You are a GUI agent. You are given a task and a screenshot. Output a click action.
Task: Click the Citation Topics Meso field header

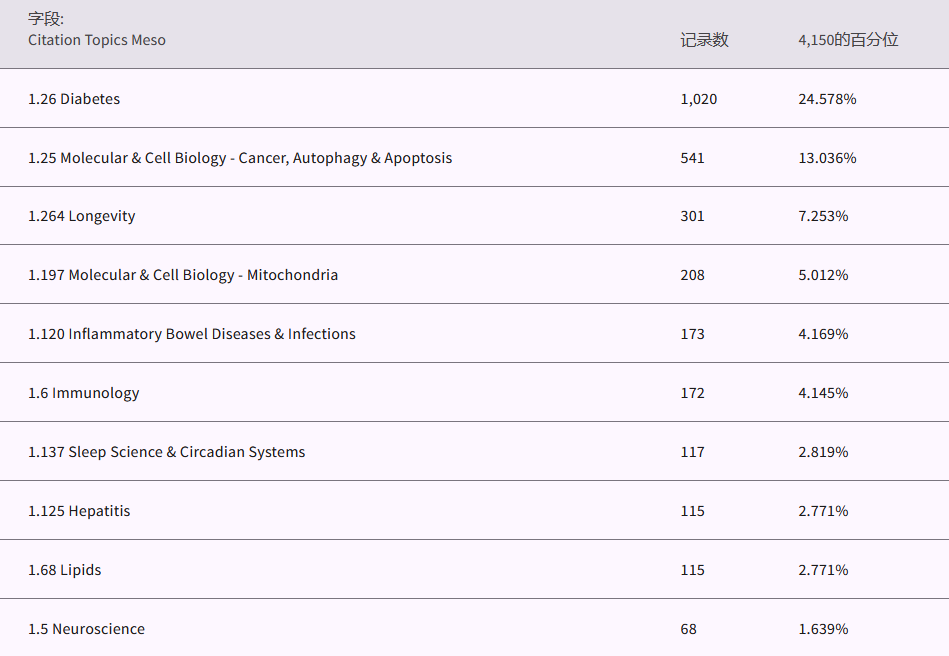click(x=97, y=40)
